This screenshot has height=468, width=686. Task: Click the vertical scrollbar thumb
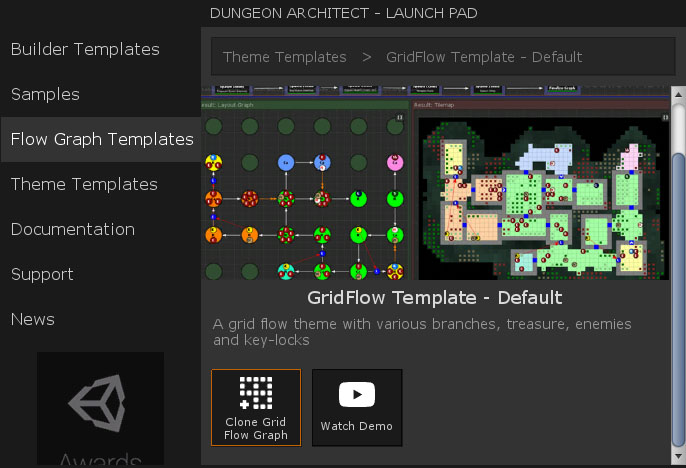click(x=679, y=300)
